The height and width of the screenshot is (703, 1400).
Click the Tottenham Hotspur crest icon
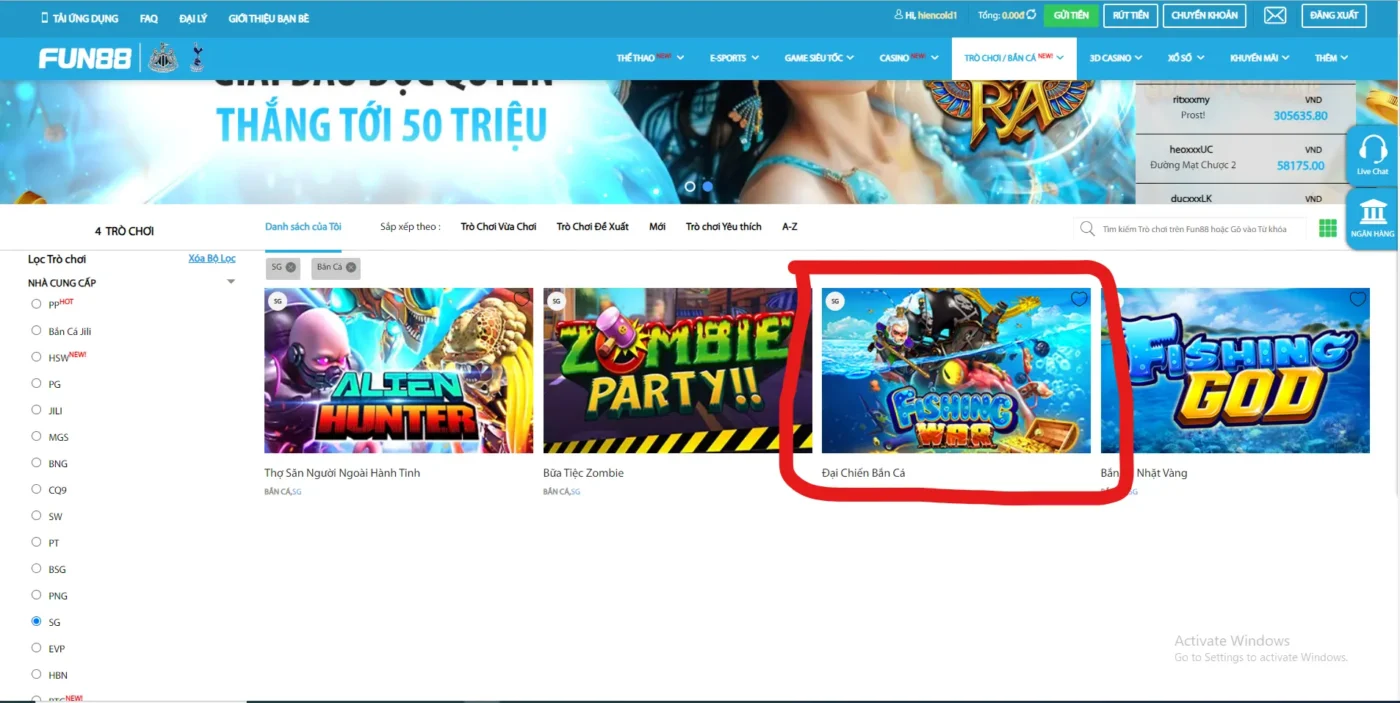pos(197,58)
